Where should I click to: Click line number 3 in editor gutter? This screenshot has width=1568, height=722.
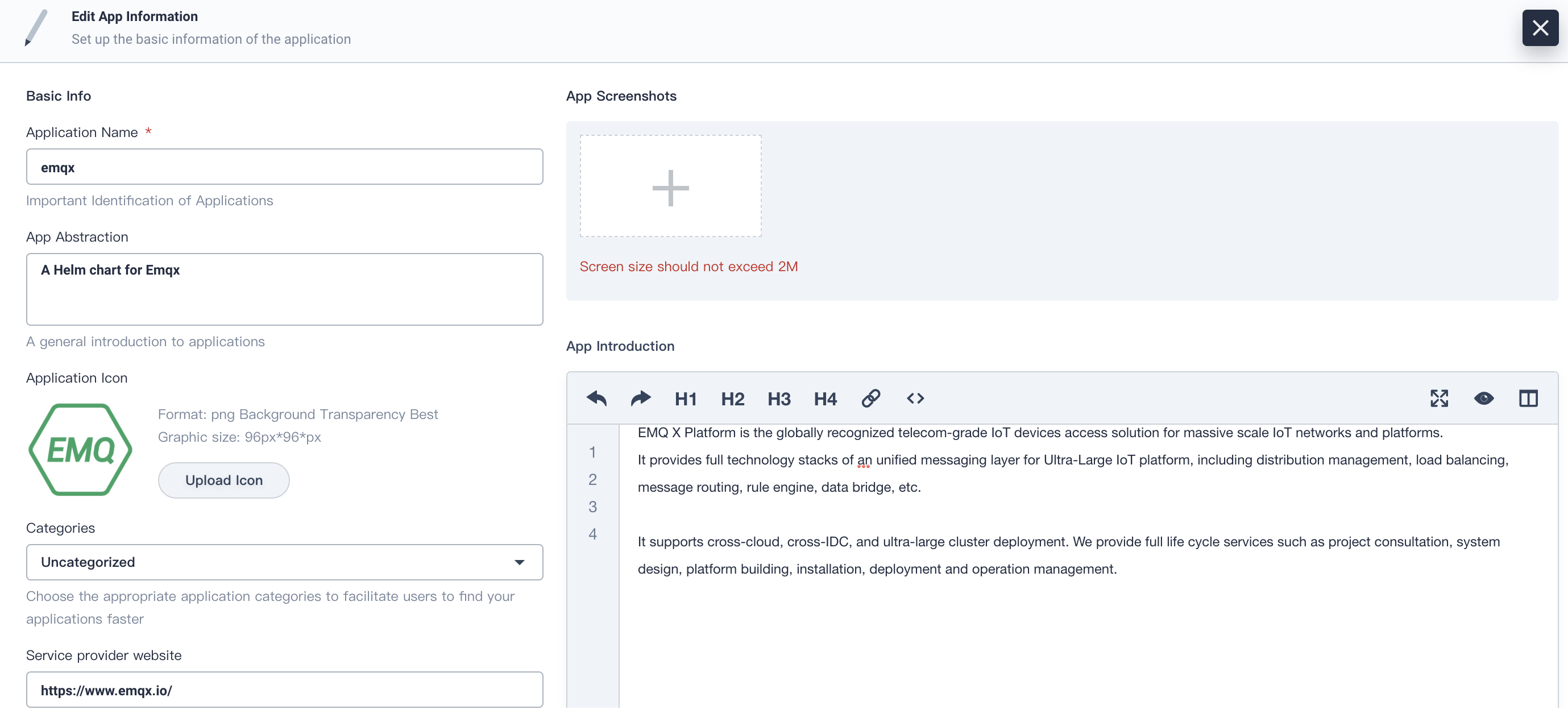592,507
